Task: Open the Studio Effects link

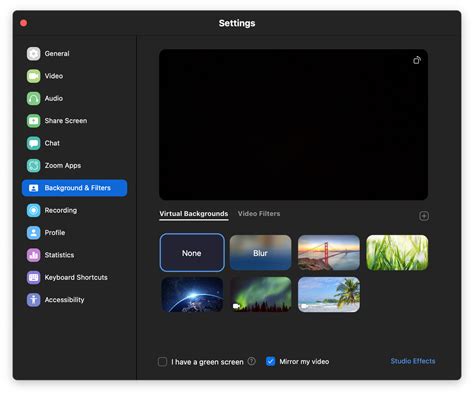Action: [413, 361]
